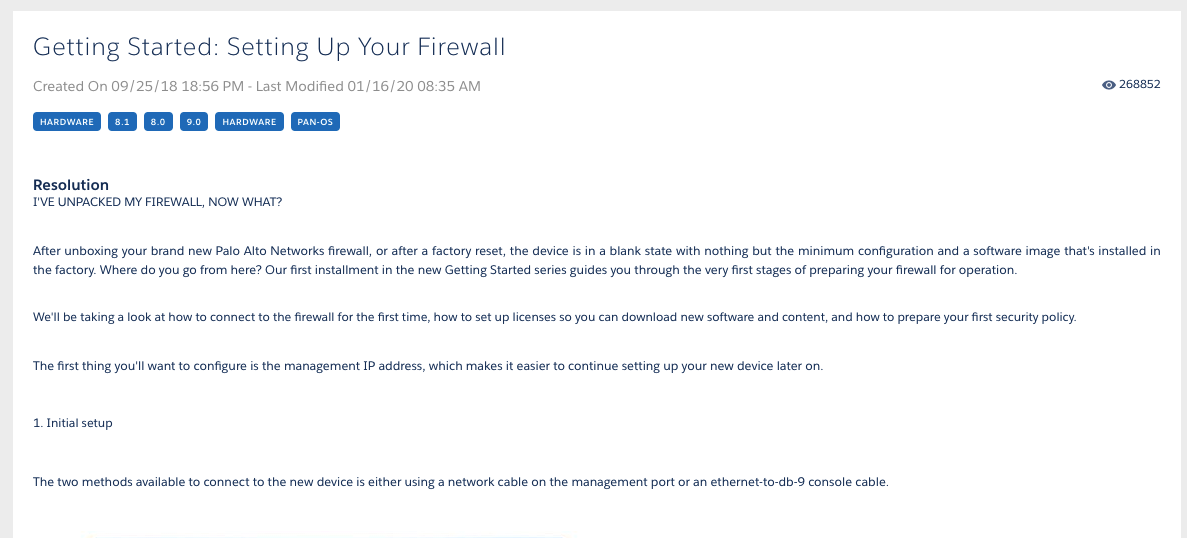
Task: Click the article title Getting Started heading
Action: click(269, 47)
